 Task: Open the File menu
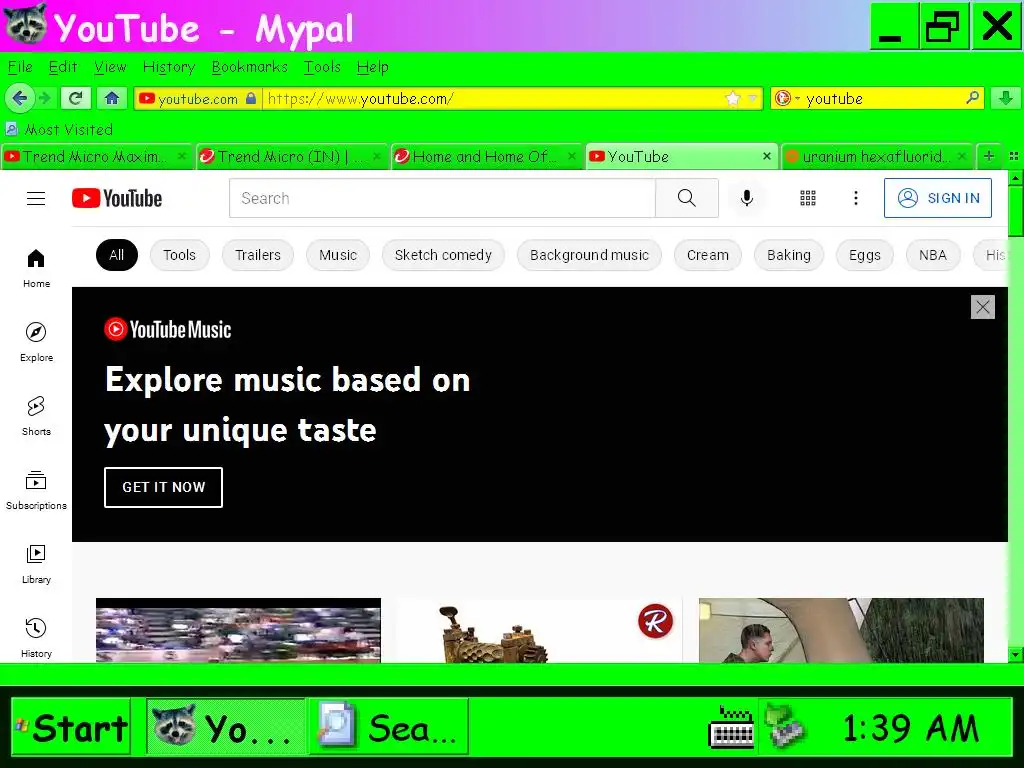(x=20, y=67)
